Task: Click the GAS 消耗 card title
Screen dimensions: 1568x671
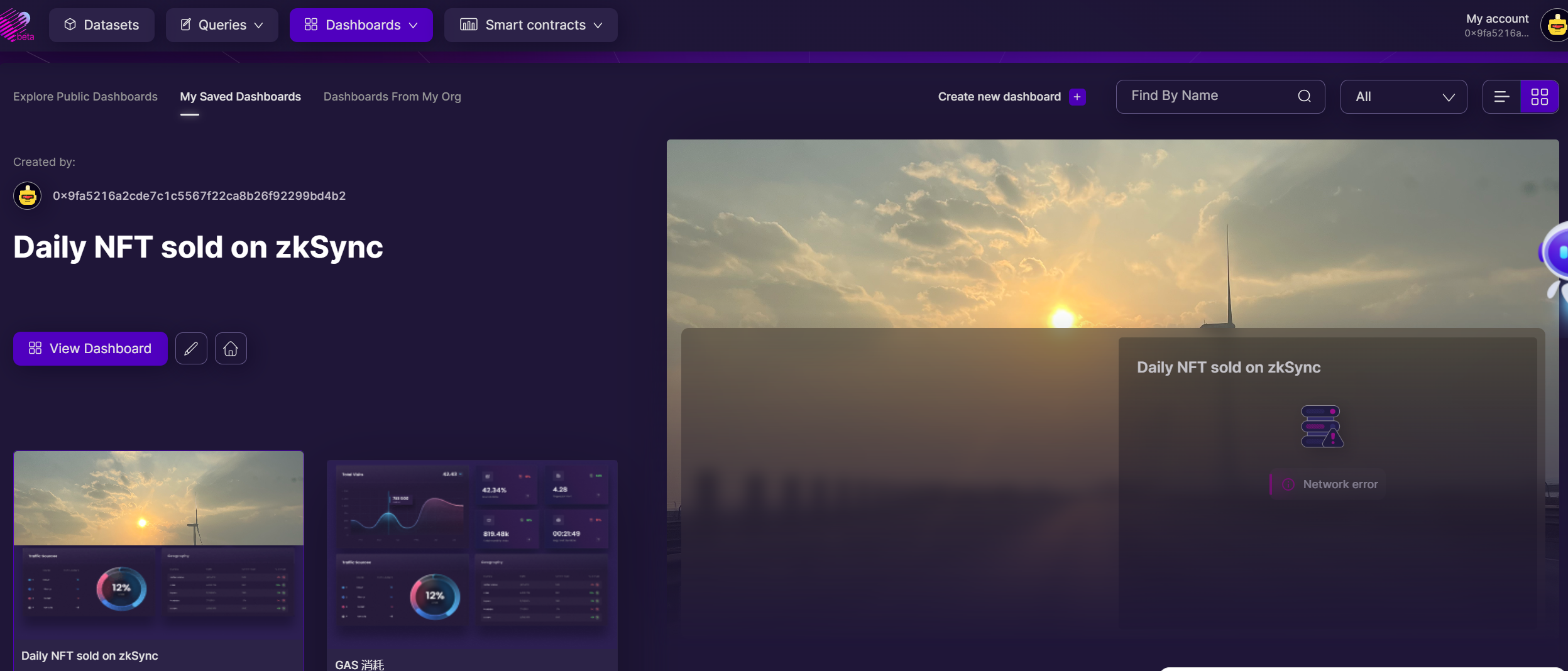Action: click(359, 665)
